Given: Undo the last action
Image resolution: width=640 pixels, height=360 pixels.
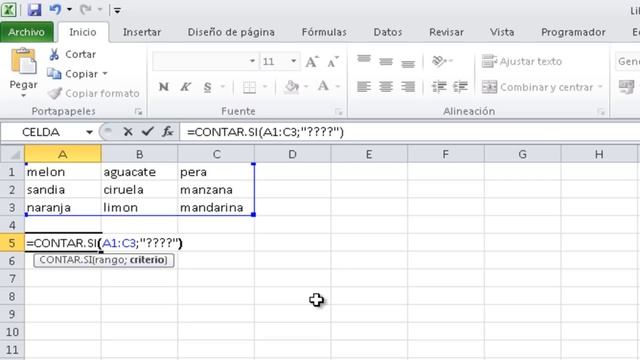Looking at the screenshot, I should tap(55, 9).
